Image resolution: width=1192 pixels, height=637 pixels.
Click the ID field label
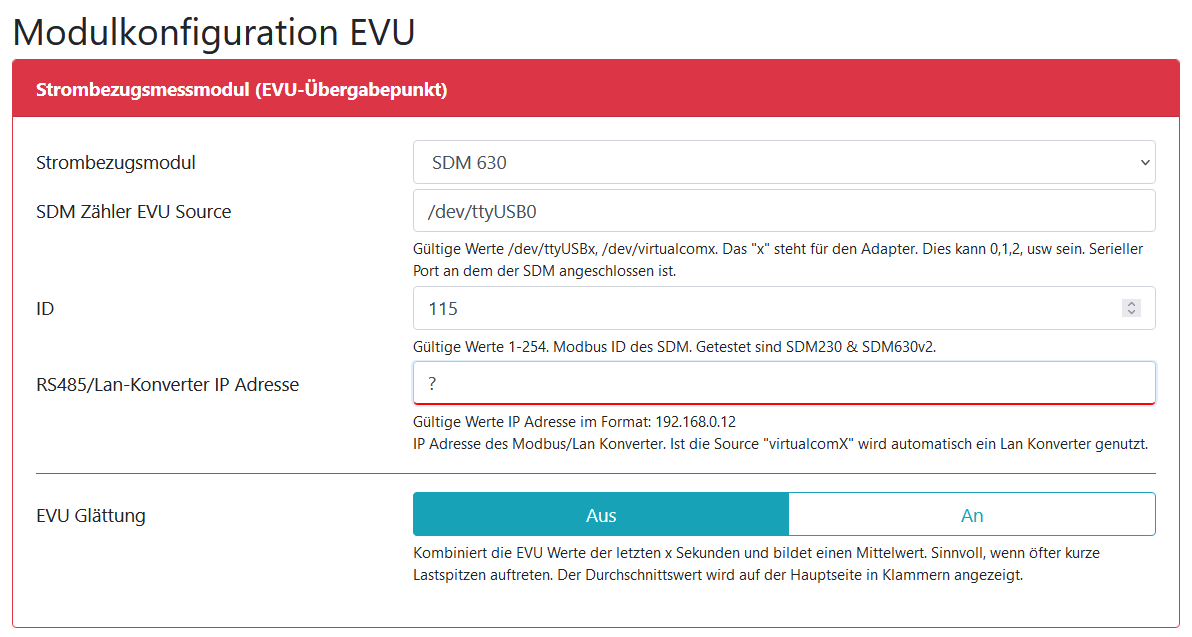(45, 308)
